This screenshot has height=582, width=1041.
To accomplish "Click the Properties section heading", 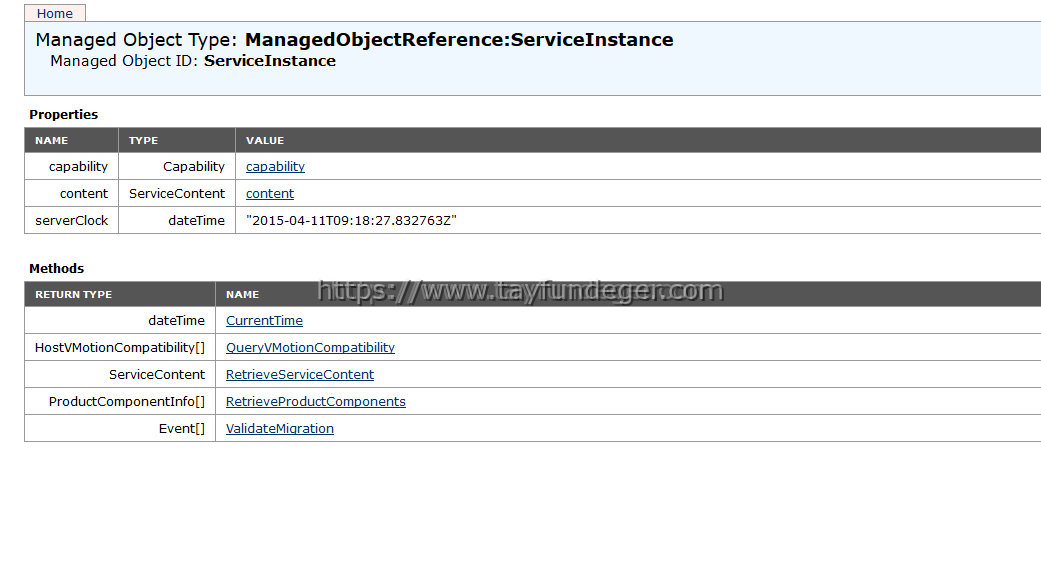I will pyautogui.click(x=63, y=115).
